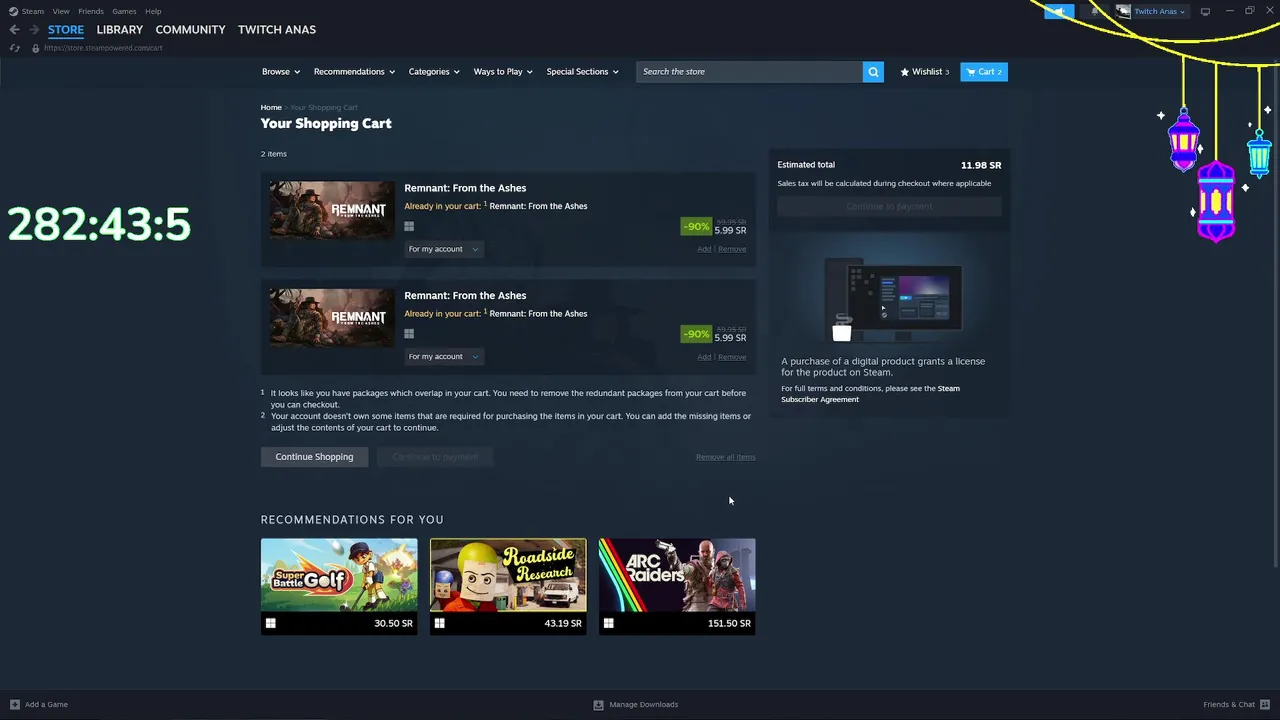This screenshot has width=1280, height=720.
Task: Expand the Recommendations dropdown
Action: [x=354, y=72]
